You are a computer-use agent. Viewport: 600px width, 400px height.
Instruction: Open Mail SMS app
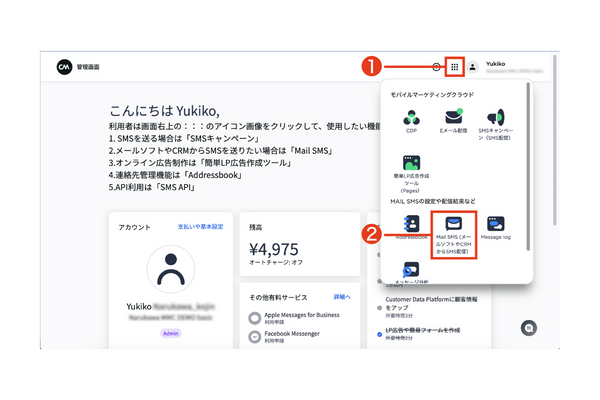pos(453,225)
